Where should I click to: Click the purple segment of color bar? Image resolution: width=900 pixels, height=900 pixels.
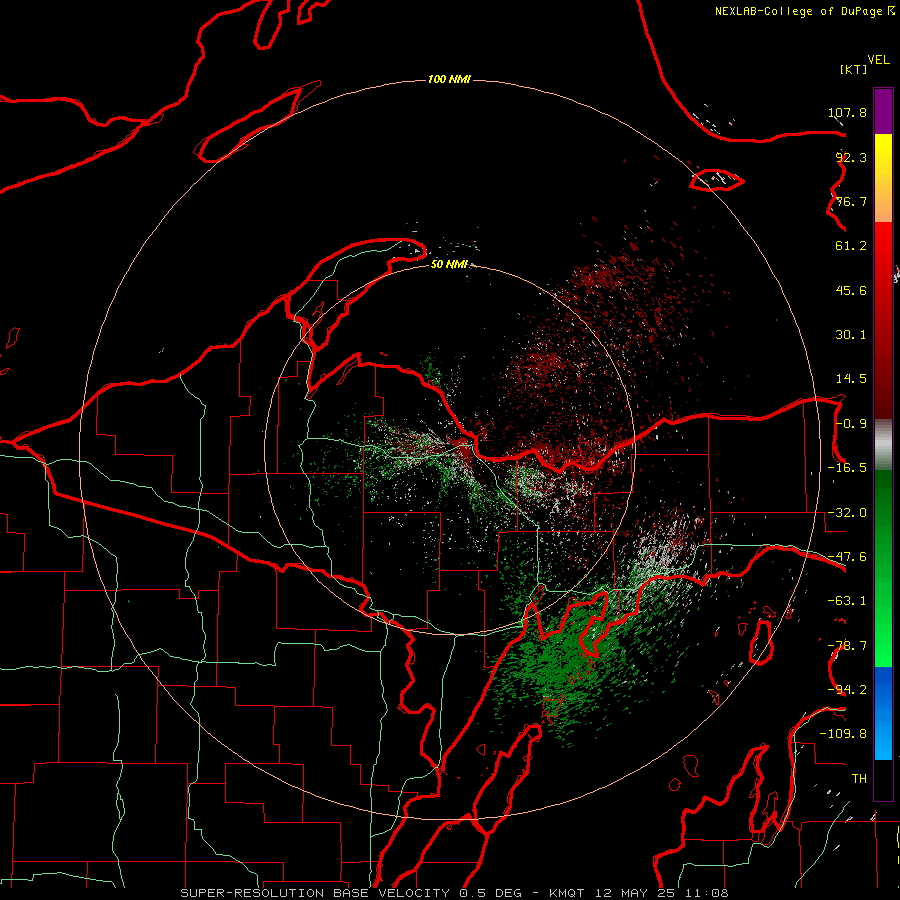tap(883, 111)
